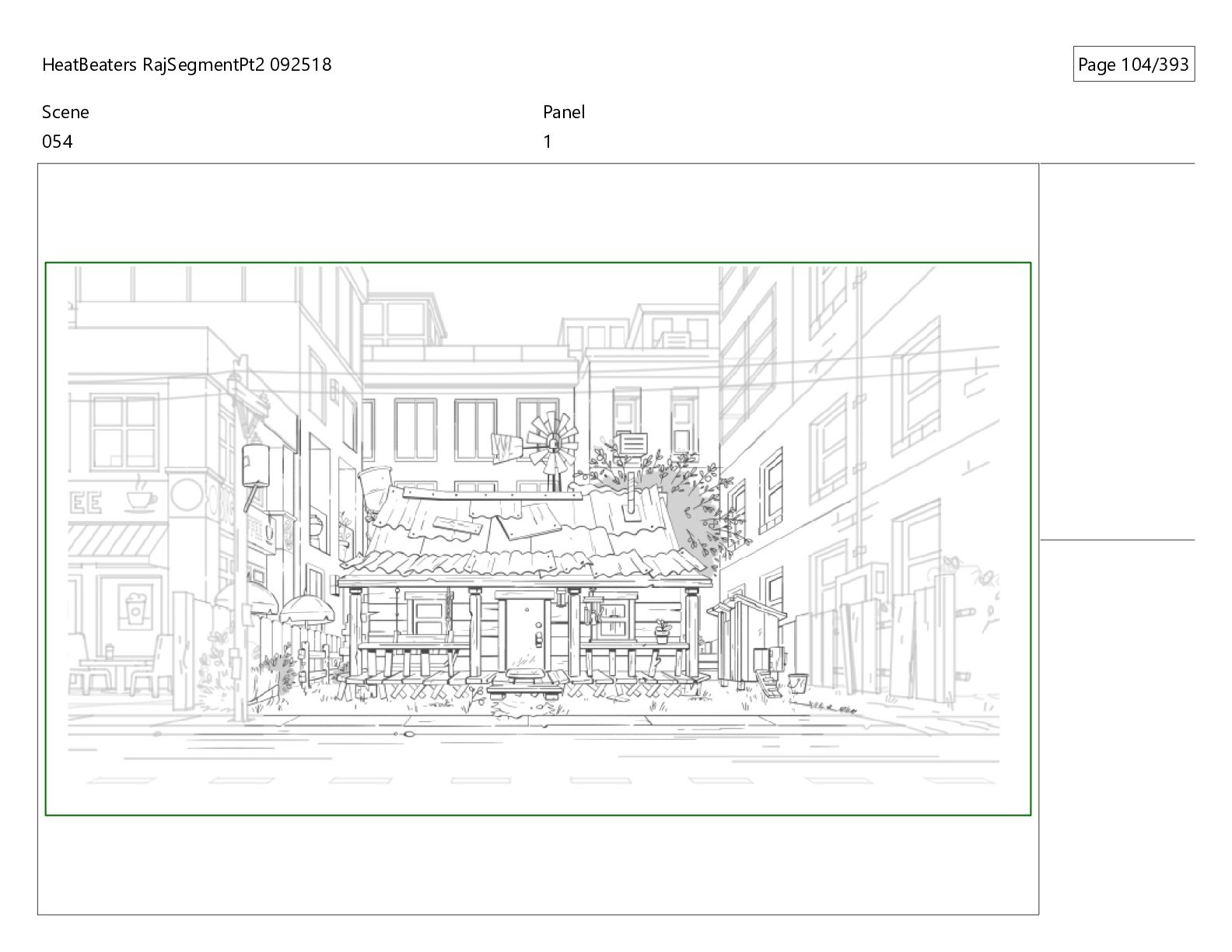1232x952 pixels.
Task: Select the panel number 1
Action: coord(548,142)
